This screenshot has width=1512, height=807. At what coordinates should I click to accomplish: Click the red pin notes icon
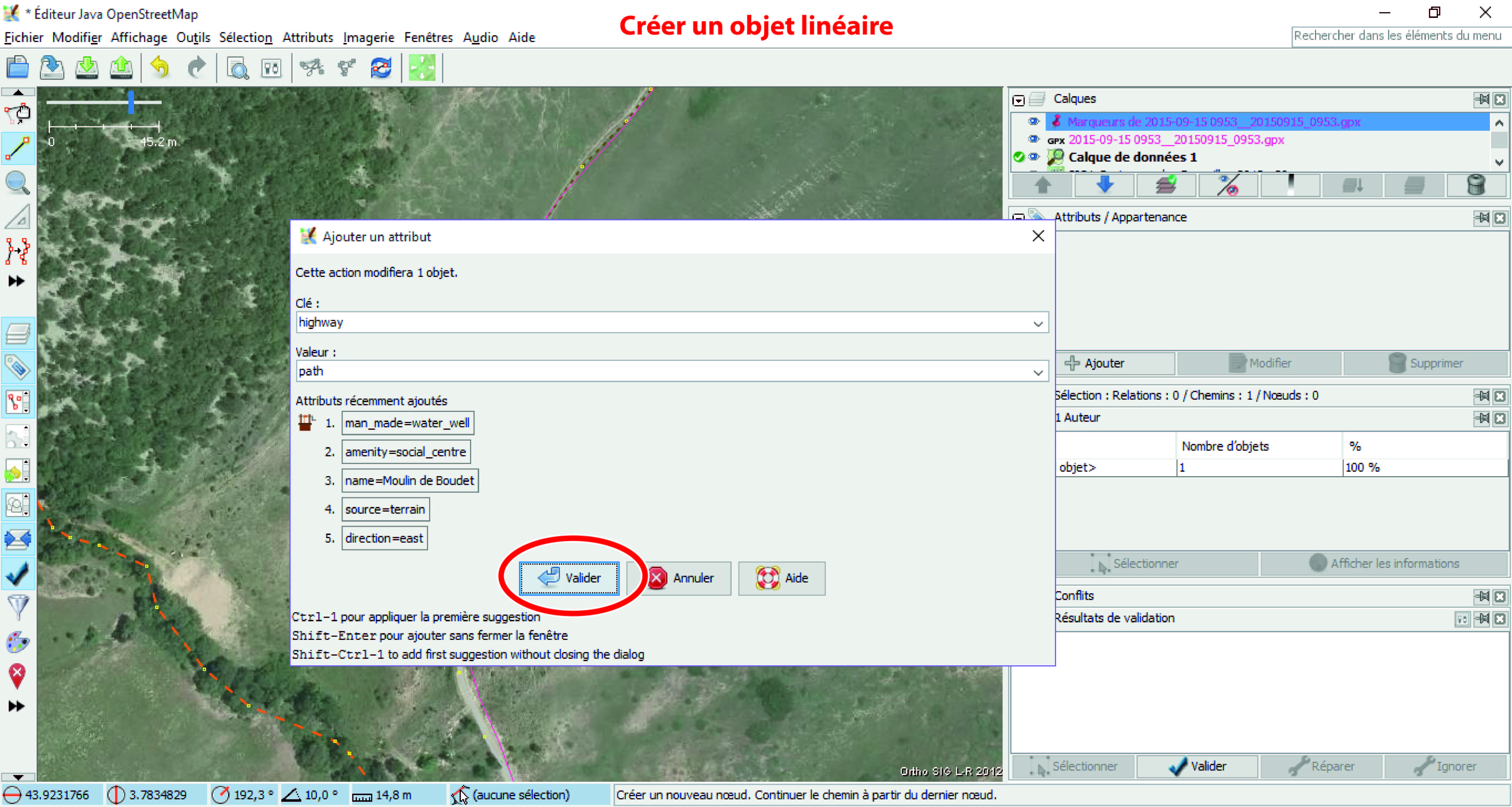18,676
